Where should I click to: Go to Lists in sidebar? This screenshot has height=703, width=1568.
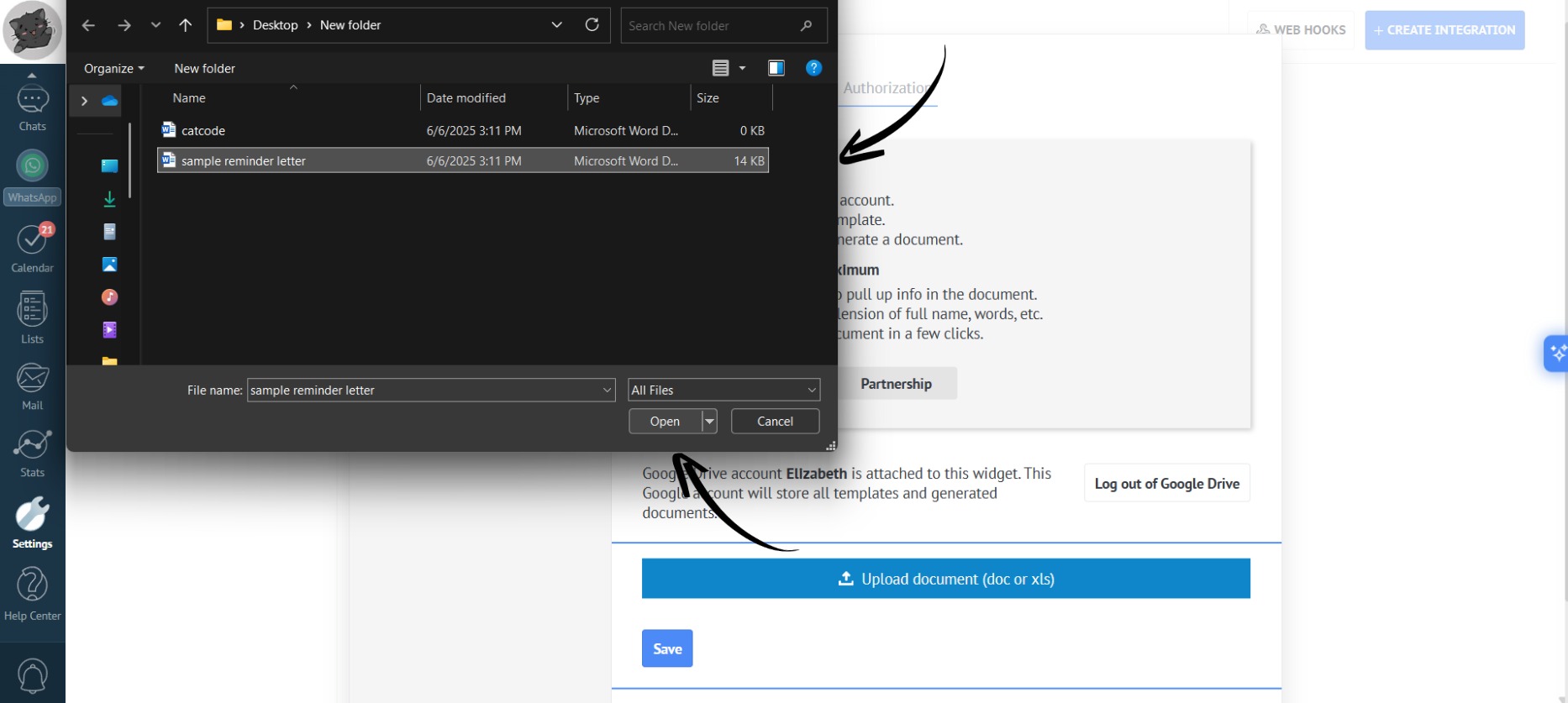32,317
